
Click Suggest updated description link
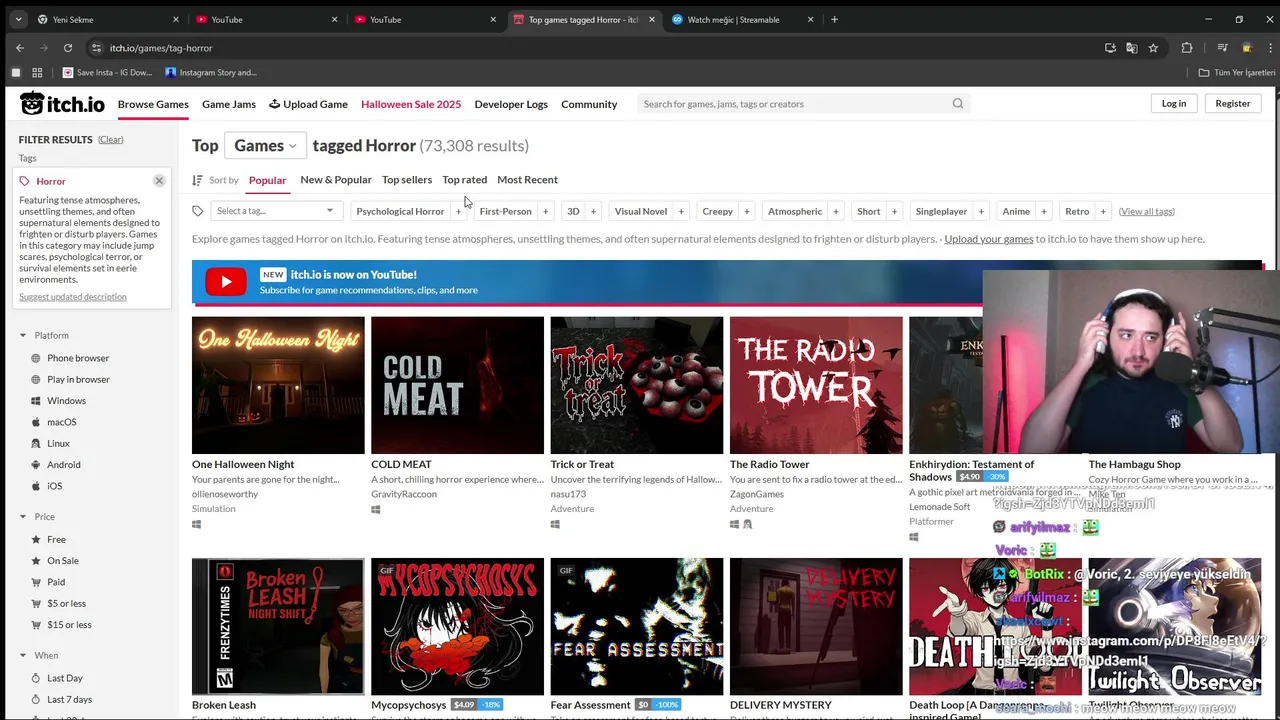click(73, 297)
